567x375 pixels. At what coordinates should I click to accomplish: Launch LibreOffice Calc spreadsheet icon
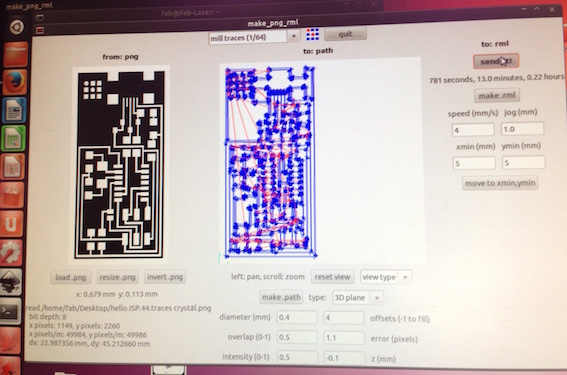coord(13,138)
